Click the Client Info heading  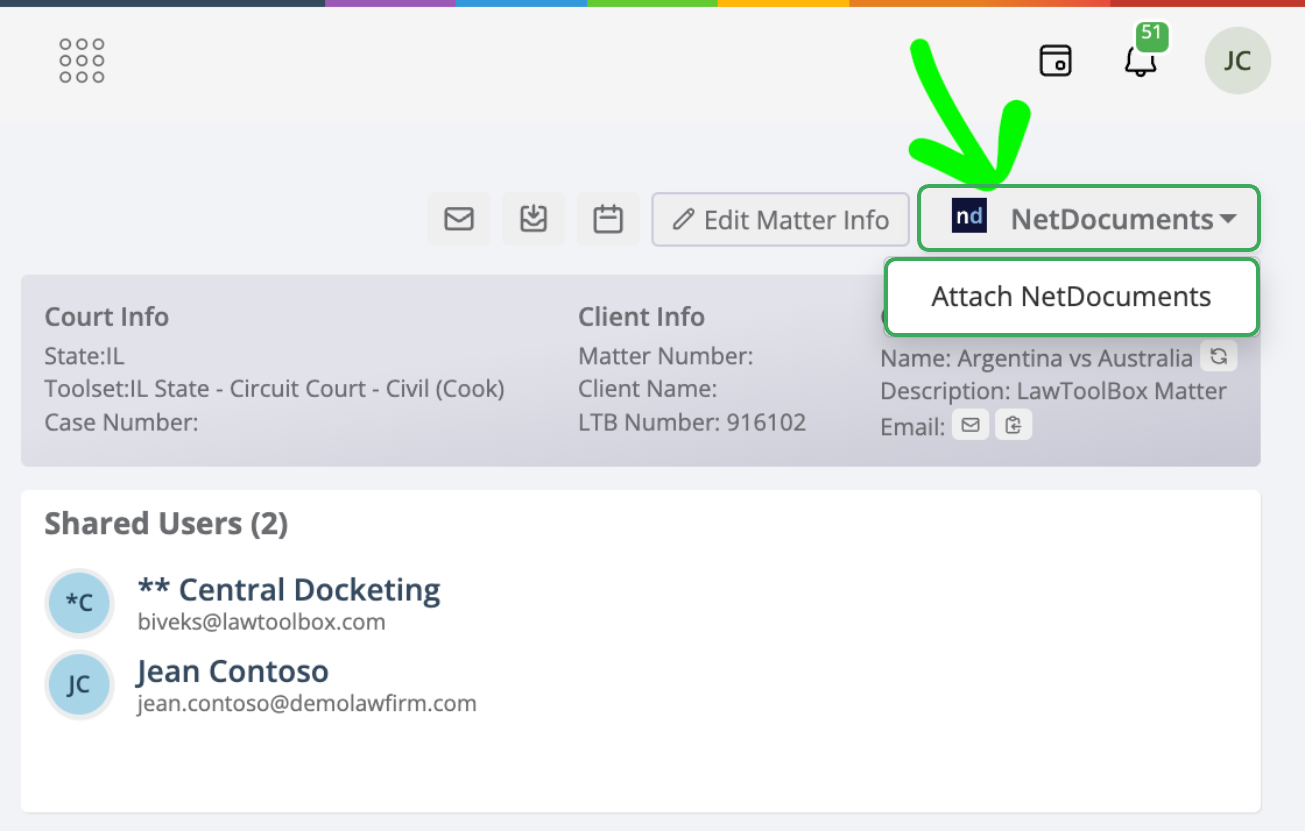[641, 317]
